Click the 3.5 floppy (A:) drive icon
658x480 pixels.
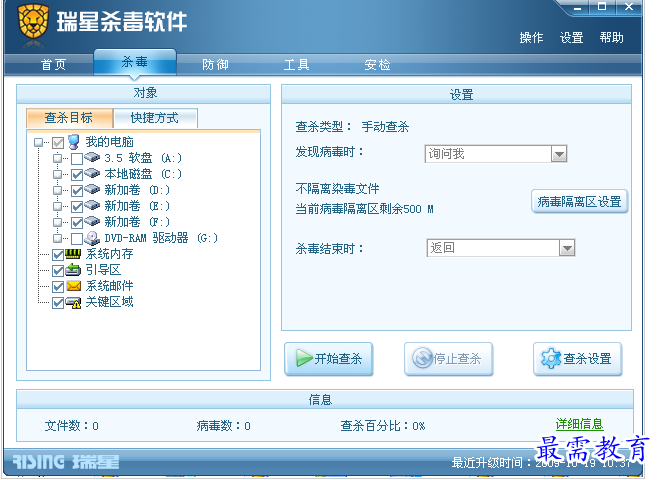(92, 157)
